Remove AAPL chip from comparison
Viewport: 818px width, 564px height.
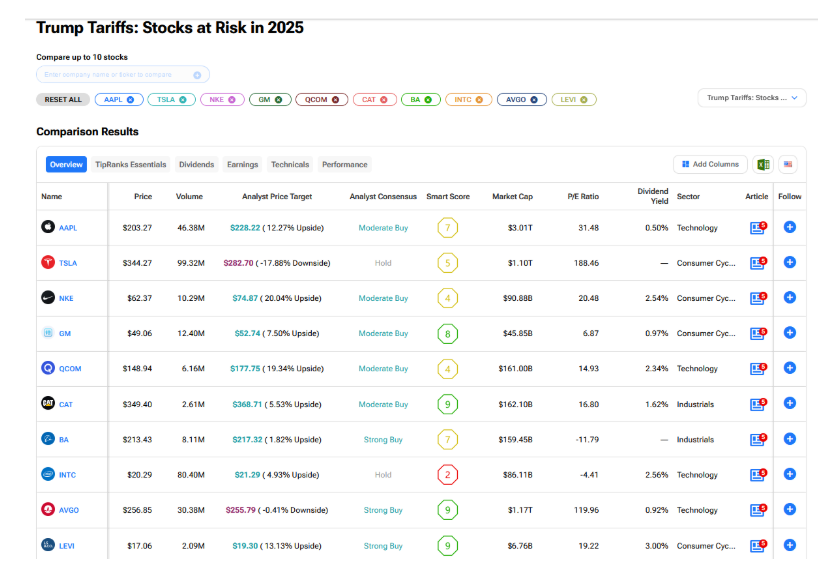[x=130, y=100]
